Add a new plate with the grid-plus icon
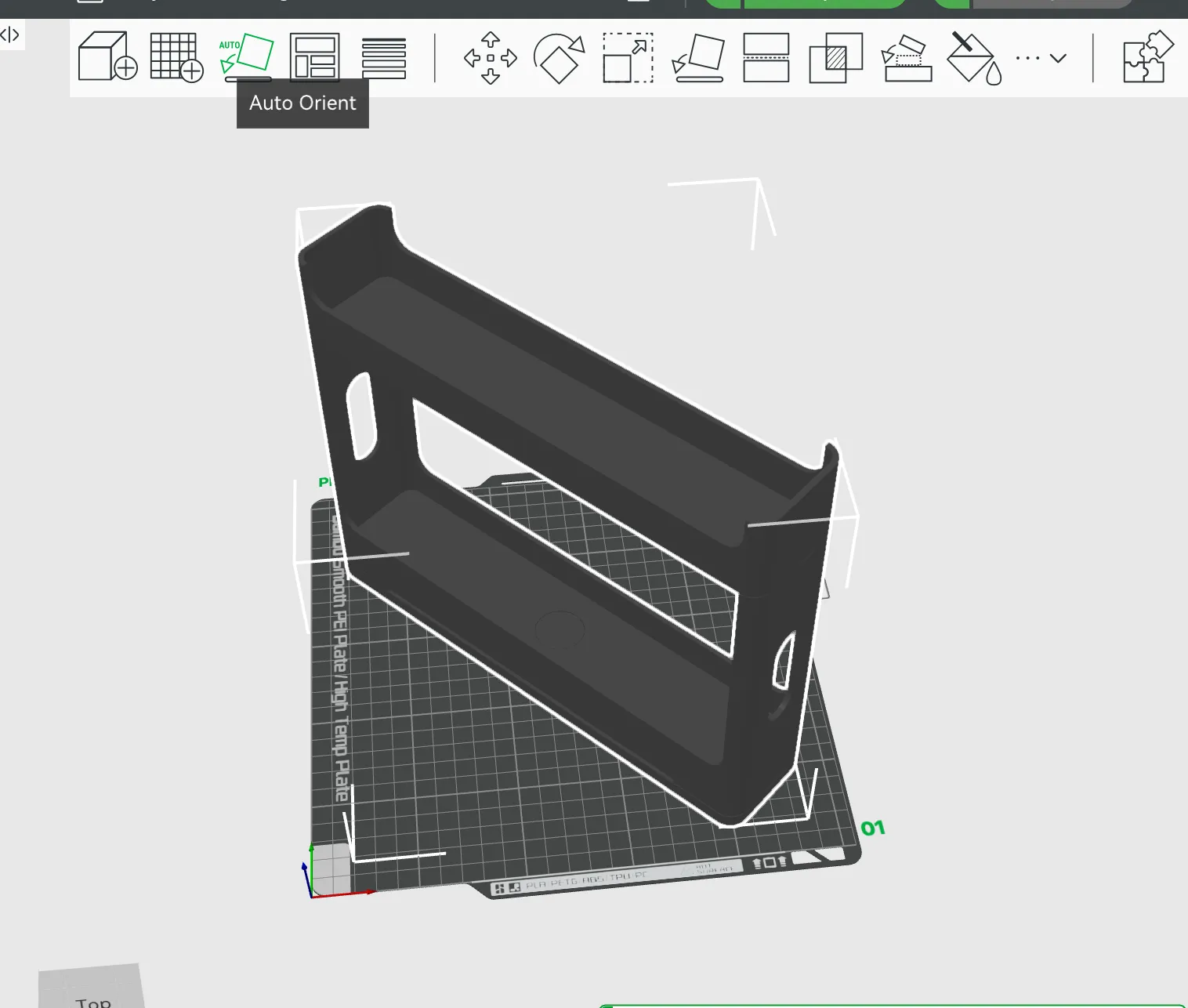 click(x=176, y=56)
